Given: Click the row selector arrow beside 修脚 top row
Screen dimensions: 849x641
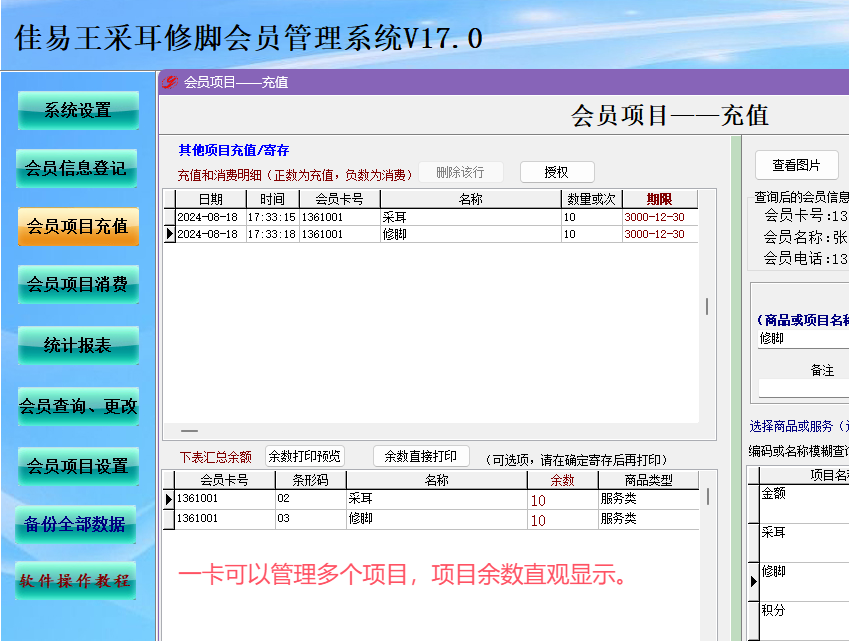Looking at the screenshot, I should point(169,234).
